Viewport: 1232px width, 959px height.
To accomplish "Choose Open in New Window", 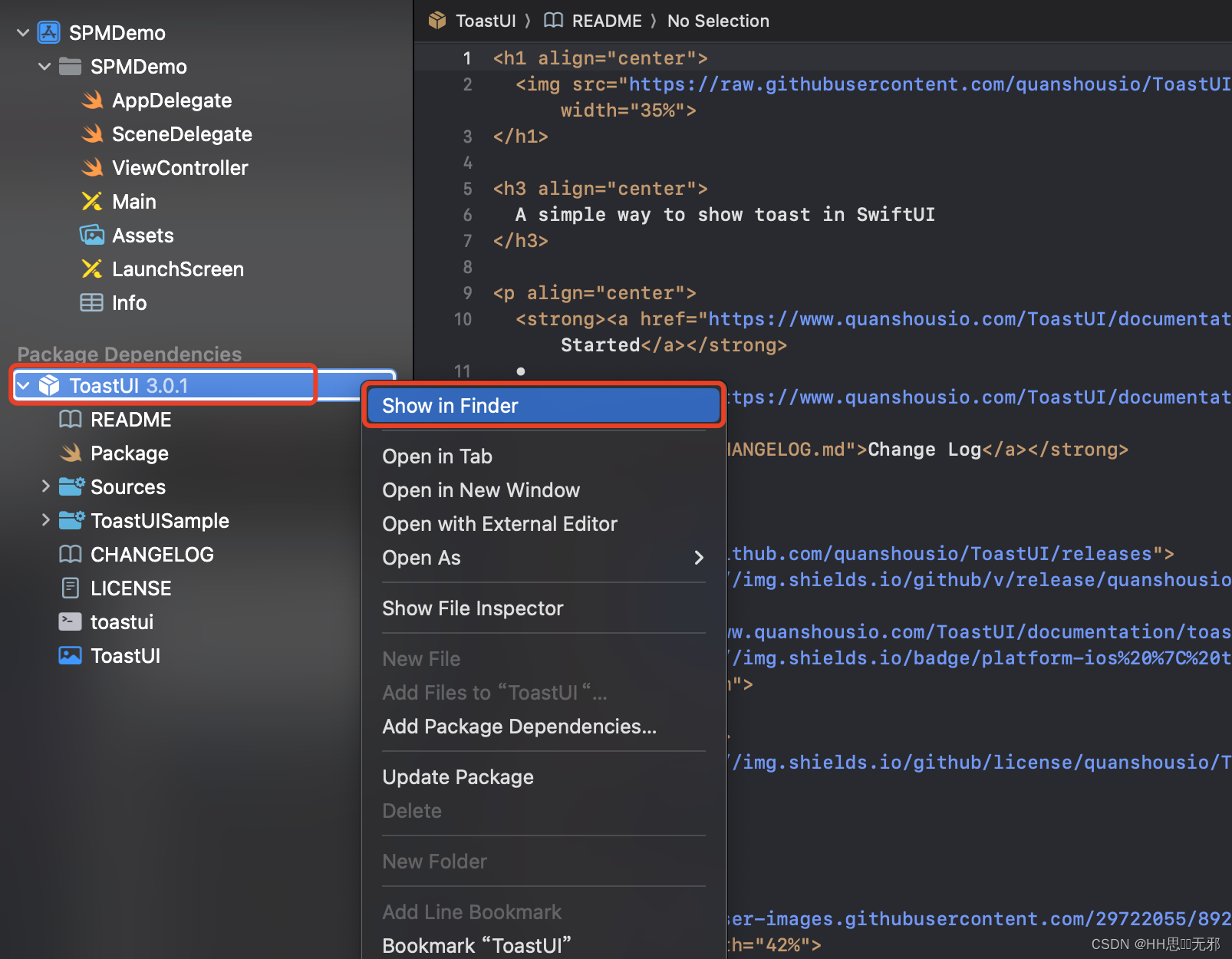I will 544,490.
